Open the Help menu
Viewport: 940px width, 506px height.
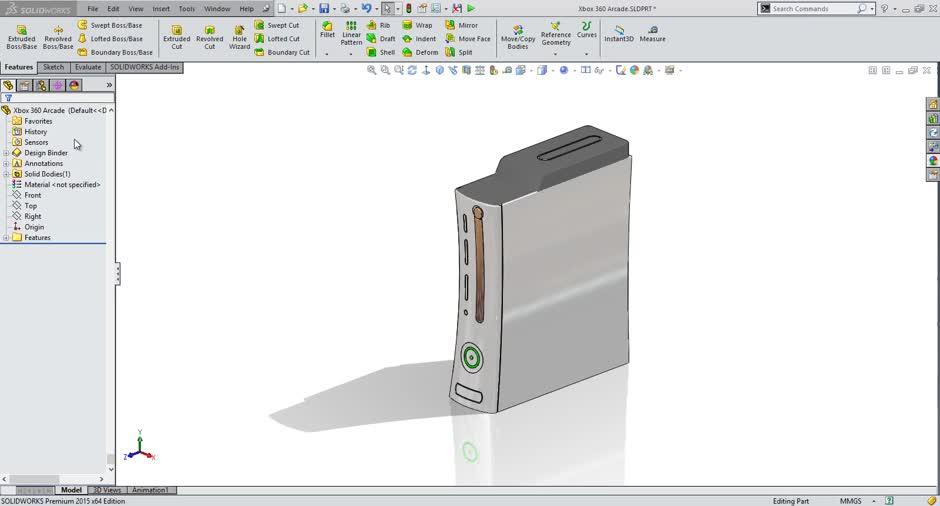pyautogui.click(x=246, y=8)
